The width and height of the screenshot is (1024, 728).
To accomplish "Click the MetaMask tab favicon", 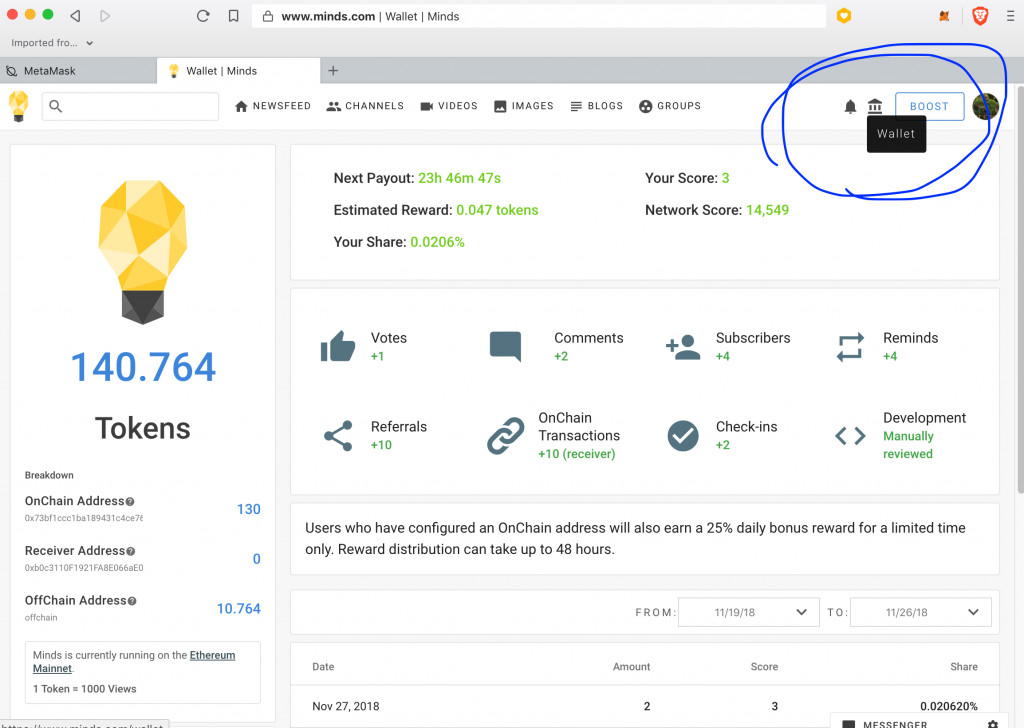I will pos(12,71).
